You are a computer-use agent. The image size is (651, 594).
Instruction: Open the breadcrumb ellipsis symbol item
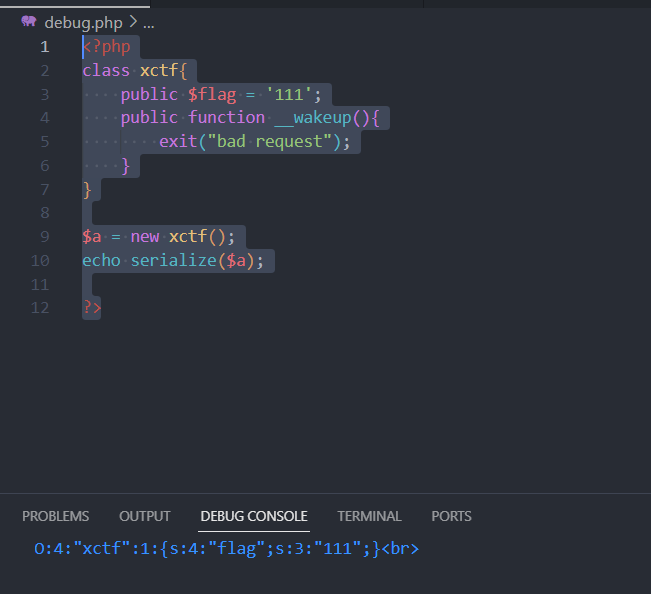(x=148, y=22)
